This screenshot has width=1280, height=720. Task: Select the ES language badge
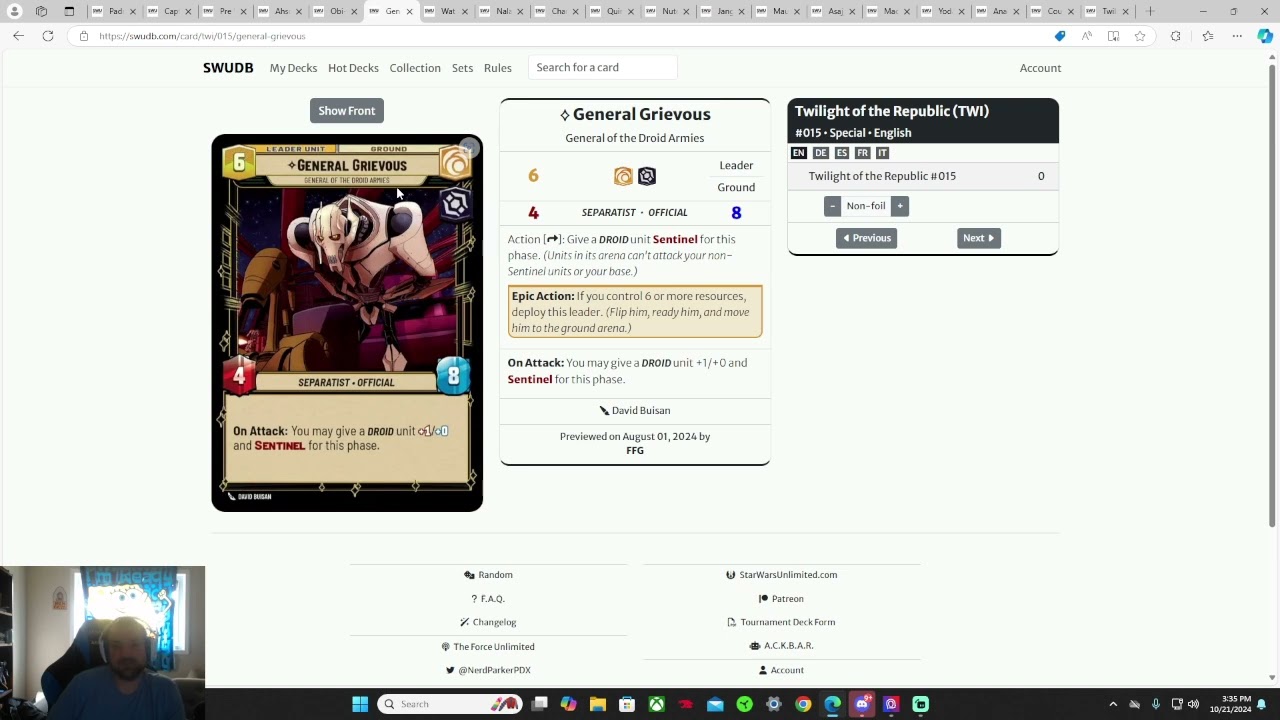(x=841, y=153)
